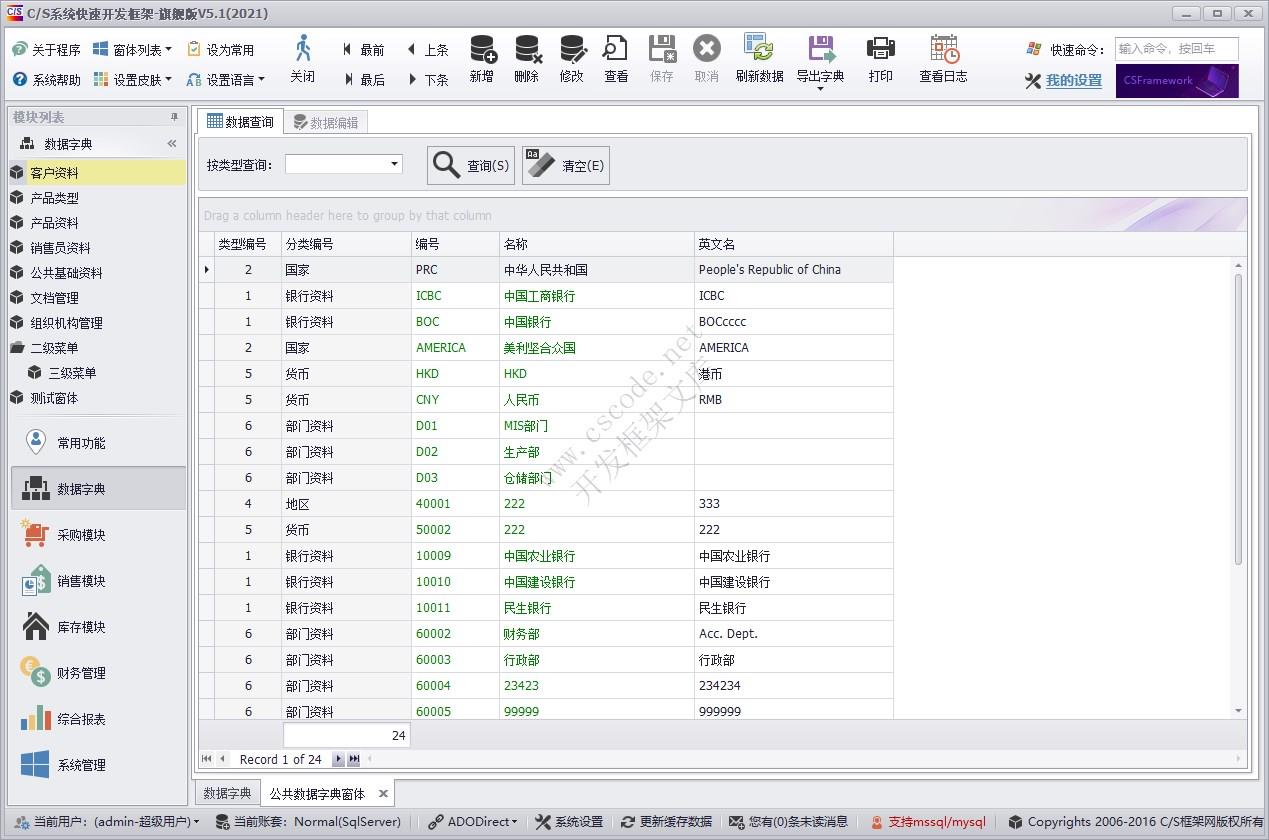The image size is (1269, 840).
Task: Collapse the 数据字典 panel chevron
Action: point(171,142)
